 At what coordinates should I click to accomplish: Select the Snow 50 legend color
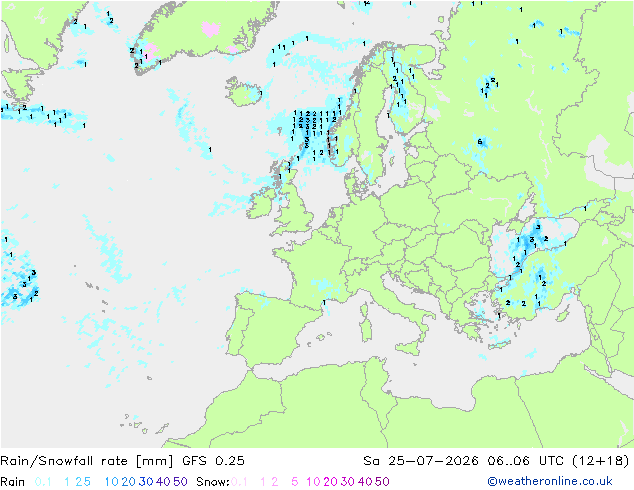pyautogui.click(x=382, y=482)
